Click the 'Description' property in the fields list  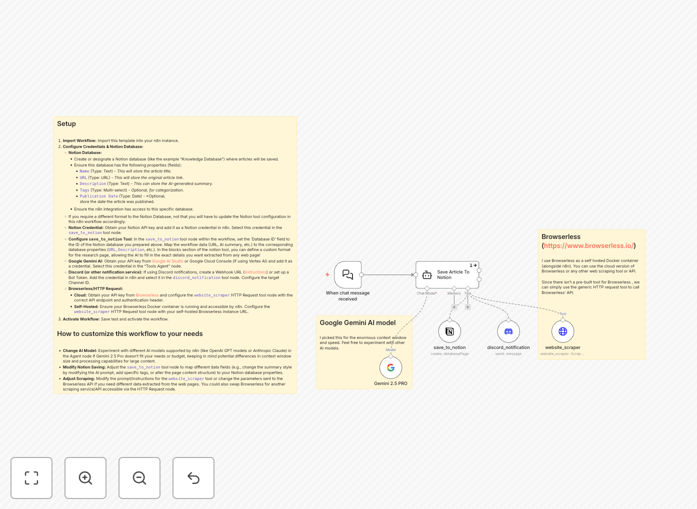tap(93, 184)
